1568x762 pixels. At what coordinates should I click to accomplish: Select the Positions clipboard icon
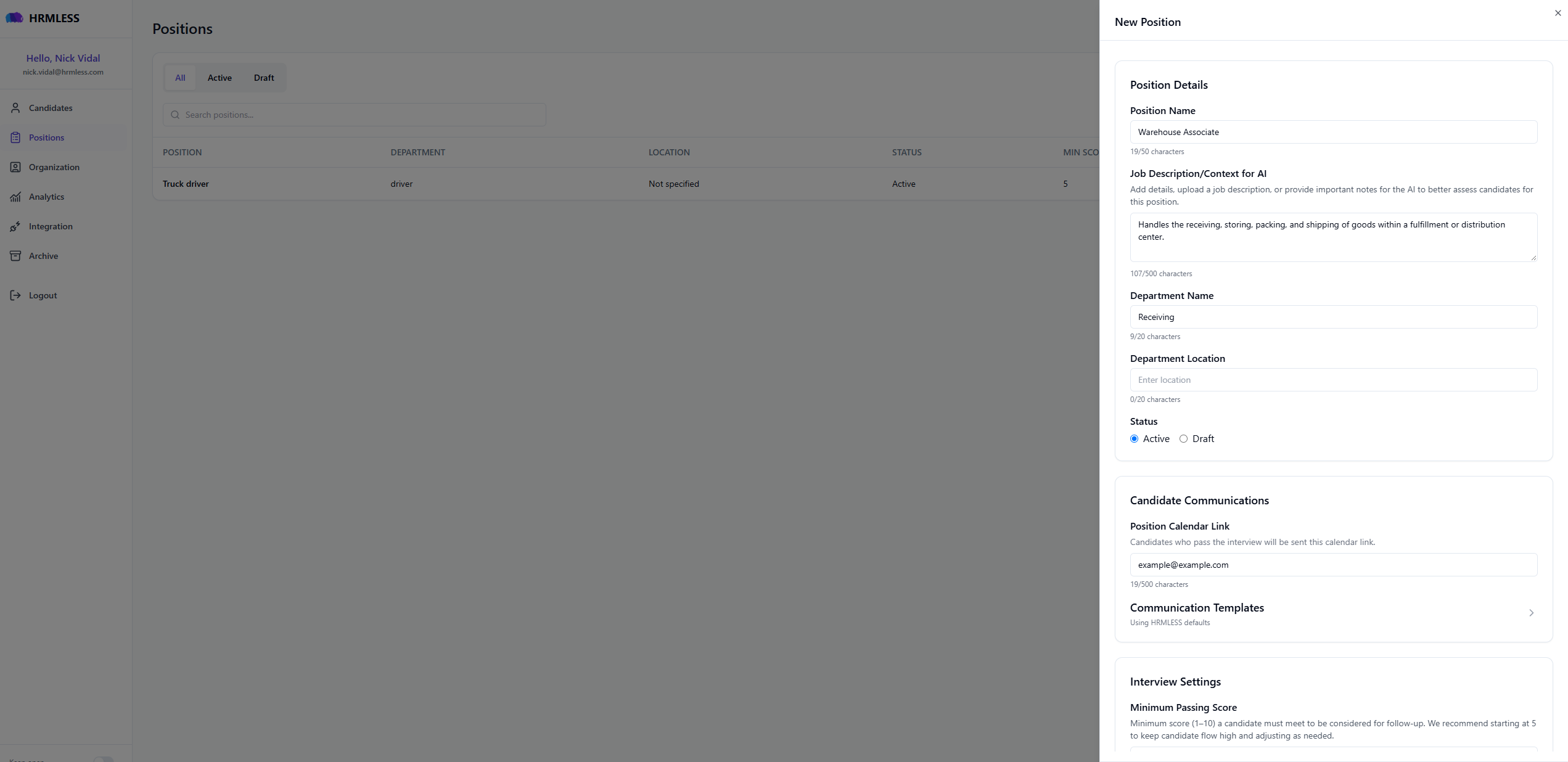[x=15, y=137]
